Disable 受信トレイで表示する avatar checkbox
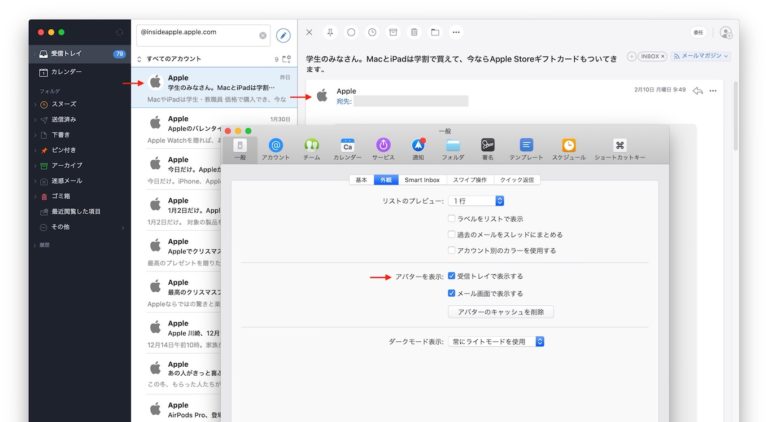The width and height of the screenshot is (768, 422). 452,276
